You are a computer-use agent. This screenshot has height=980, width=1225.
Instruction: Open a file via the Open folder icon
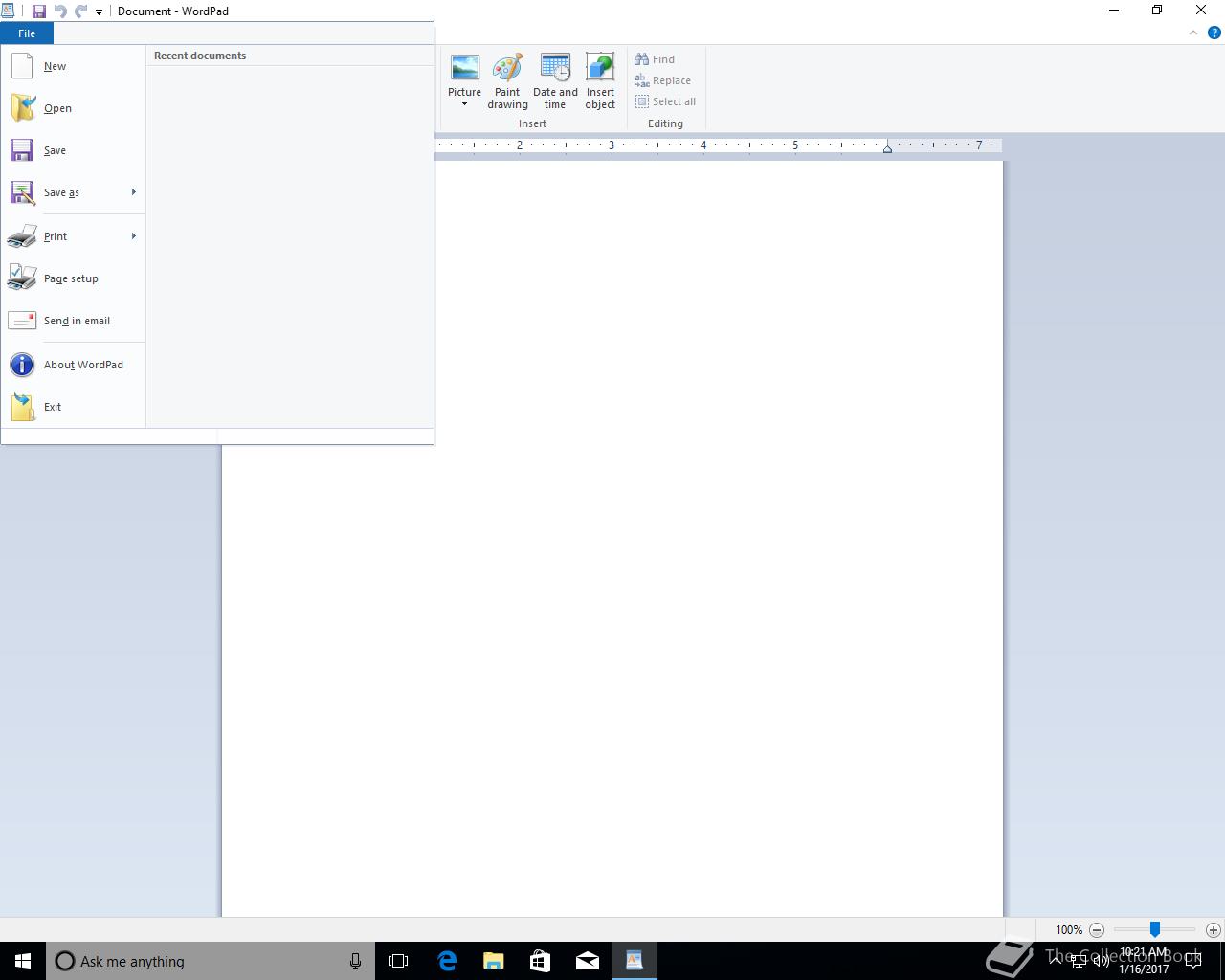coord(22,108)
